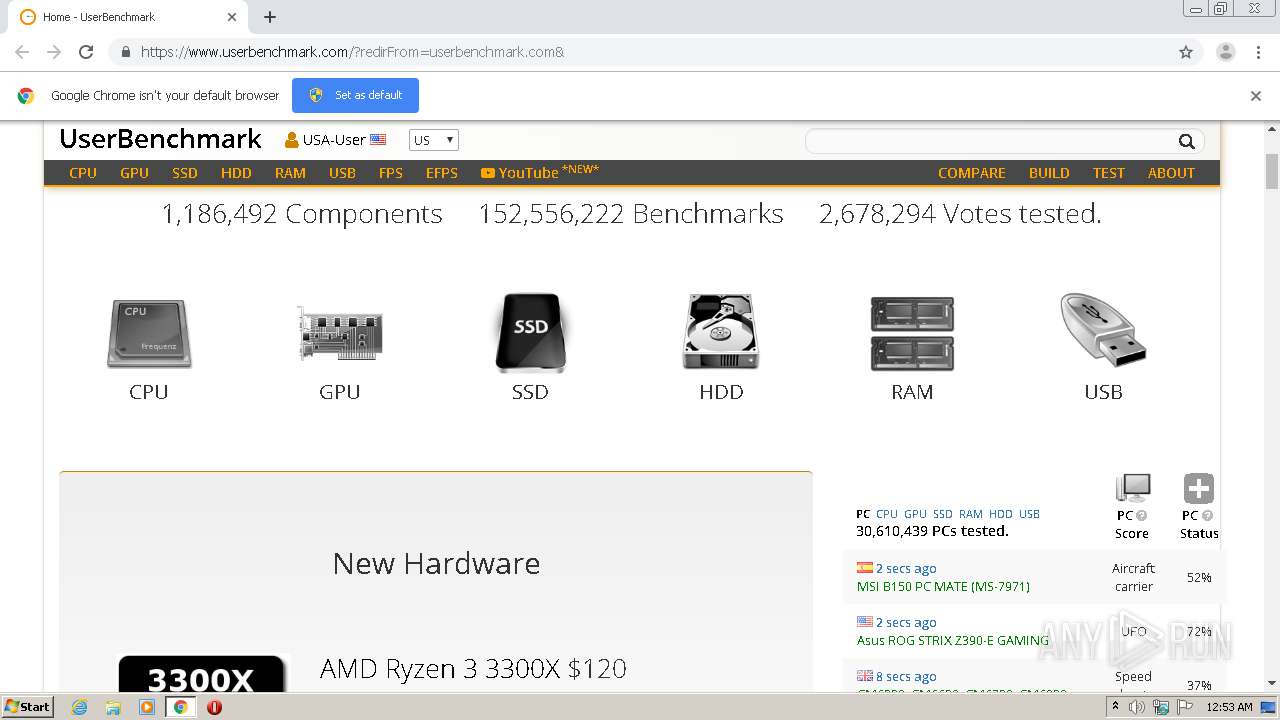Viewport: 1280px width, 720px height.
Task: Open the YouTube NEW link
Action: [x=540, y=172]
